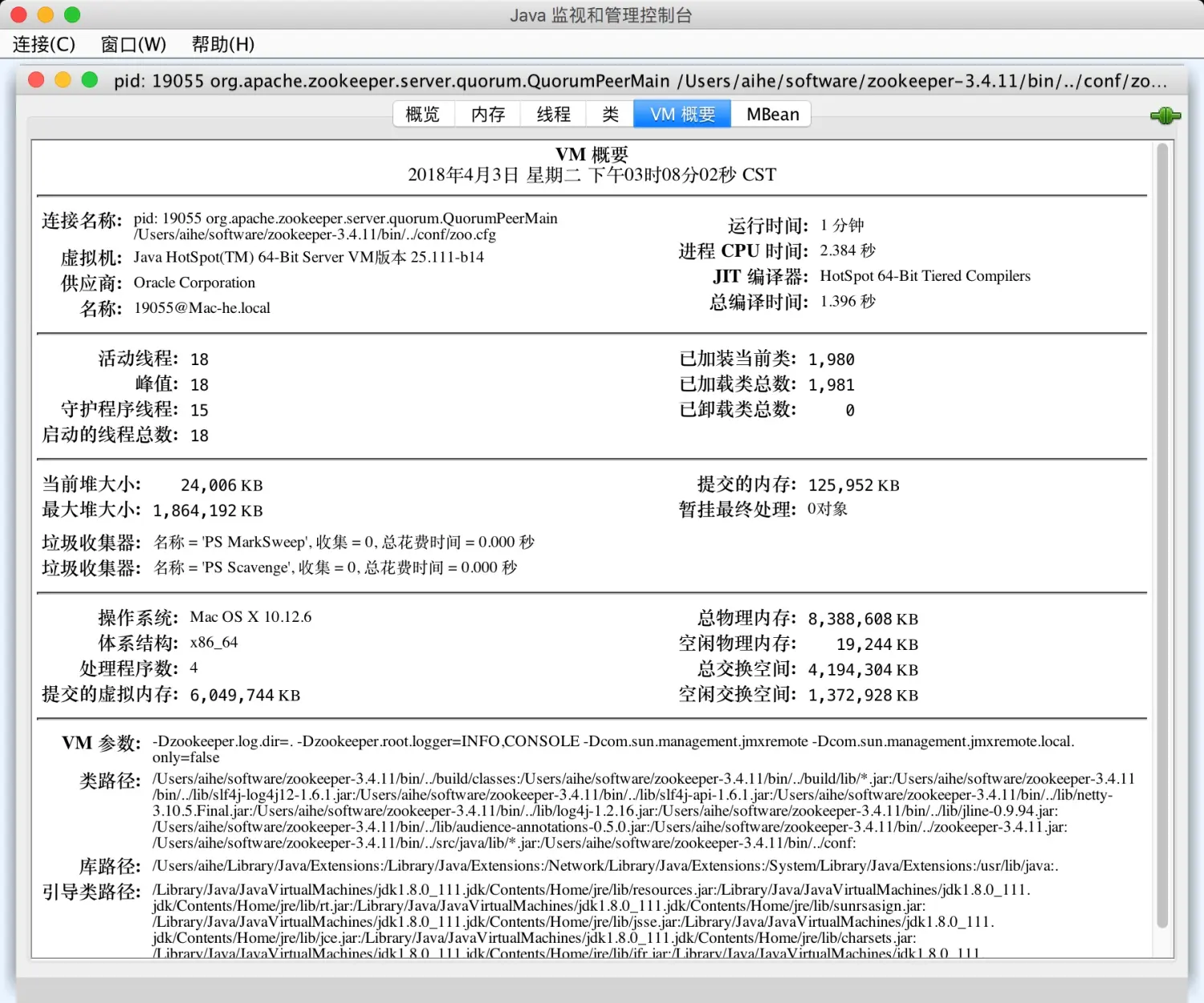This screenshot has height=1003, width=1204.
Task: Click the 进程 CPU 时间 value '2.384 秒'
Action: [848, 250]
